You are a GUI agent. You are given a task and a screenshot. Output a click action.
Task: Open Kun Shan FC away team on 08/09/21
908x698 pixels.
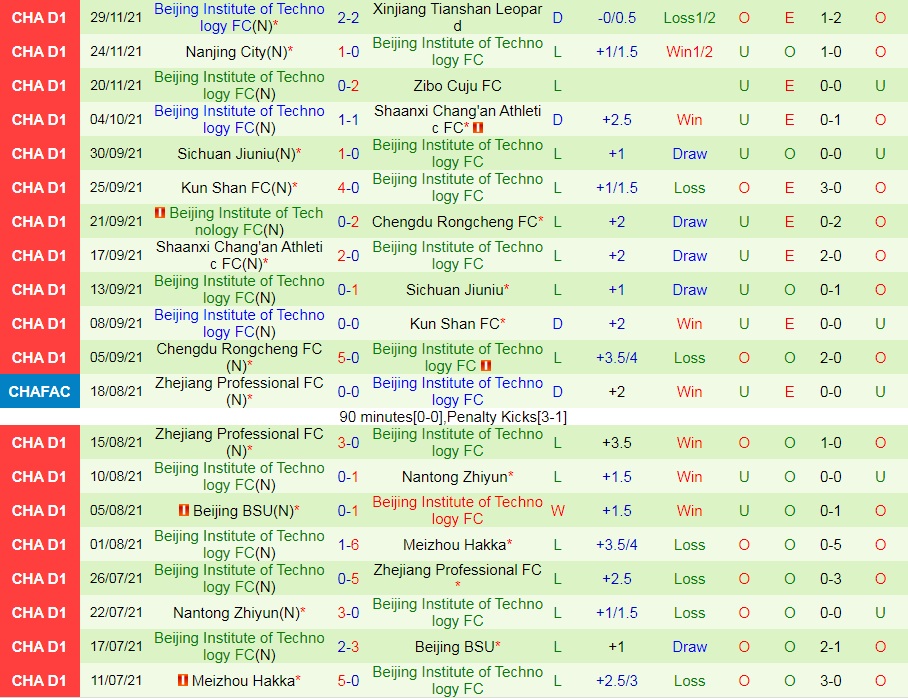457,324
